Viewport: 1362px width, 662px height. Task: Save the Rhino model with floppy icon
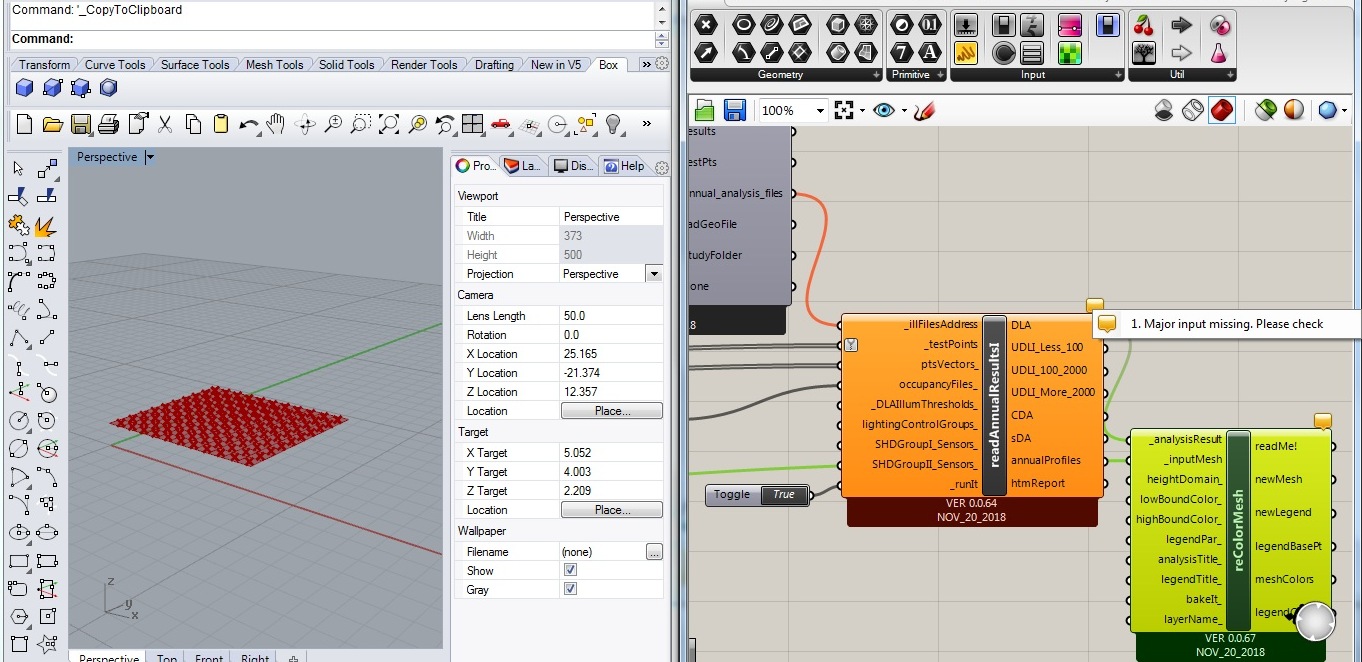click(x=81, y=125)
